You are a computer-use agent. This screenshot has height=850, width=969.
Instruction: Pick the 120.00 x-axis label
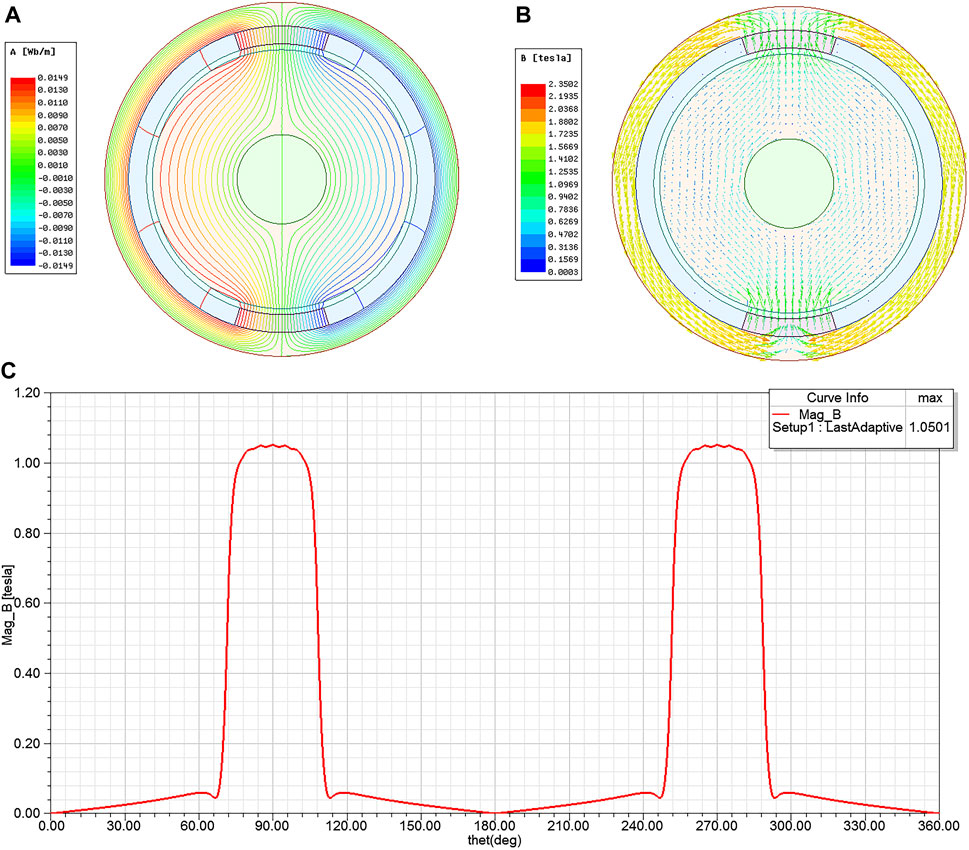point(347,826)
